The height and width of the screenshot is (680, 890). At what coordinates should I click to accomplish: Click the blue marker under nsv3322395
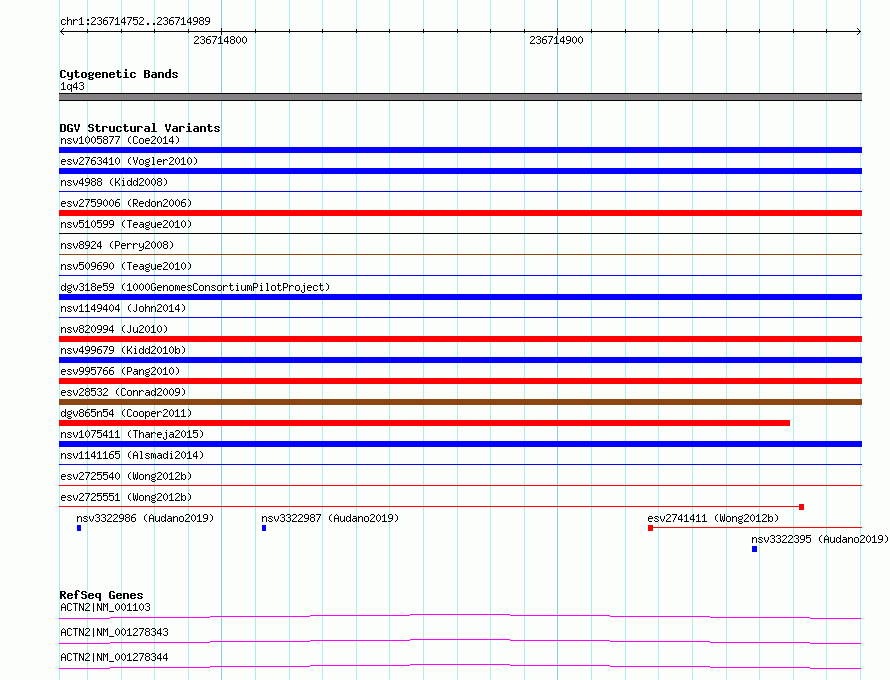pyautogui.click(x=754, y=549)
